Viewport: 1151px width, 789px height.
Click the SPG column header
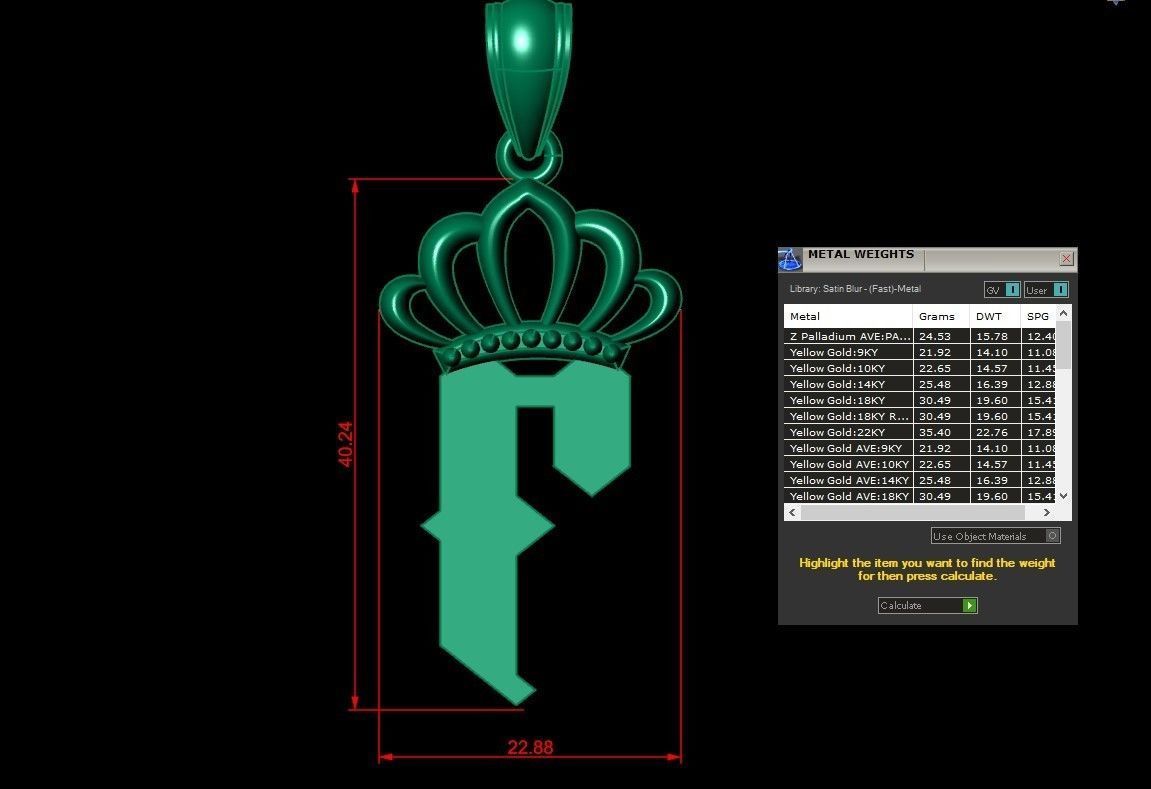(1038, 316)
